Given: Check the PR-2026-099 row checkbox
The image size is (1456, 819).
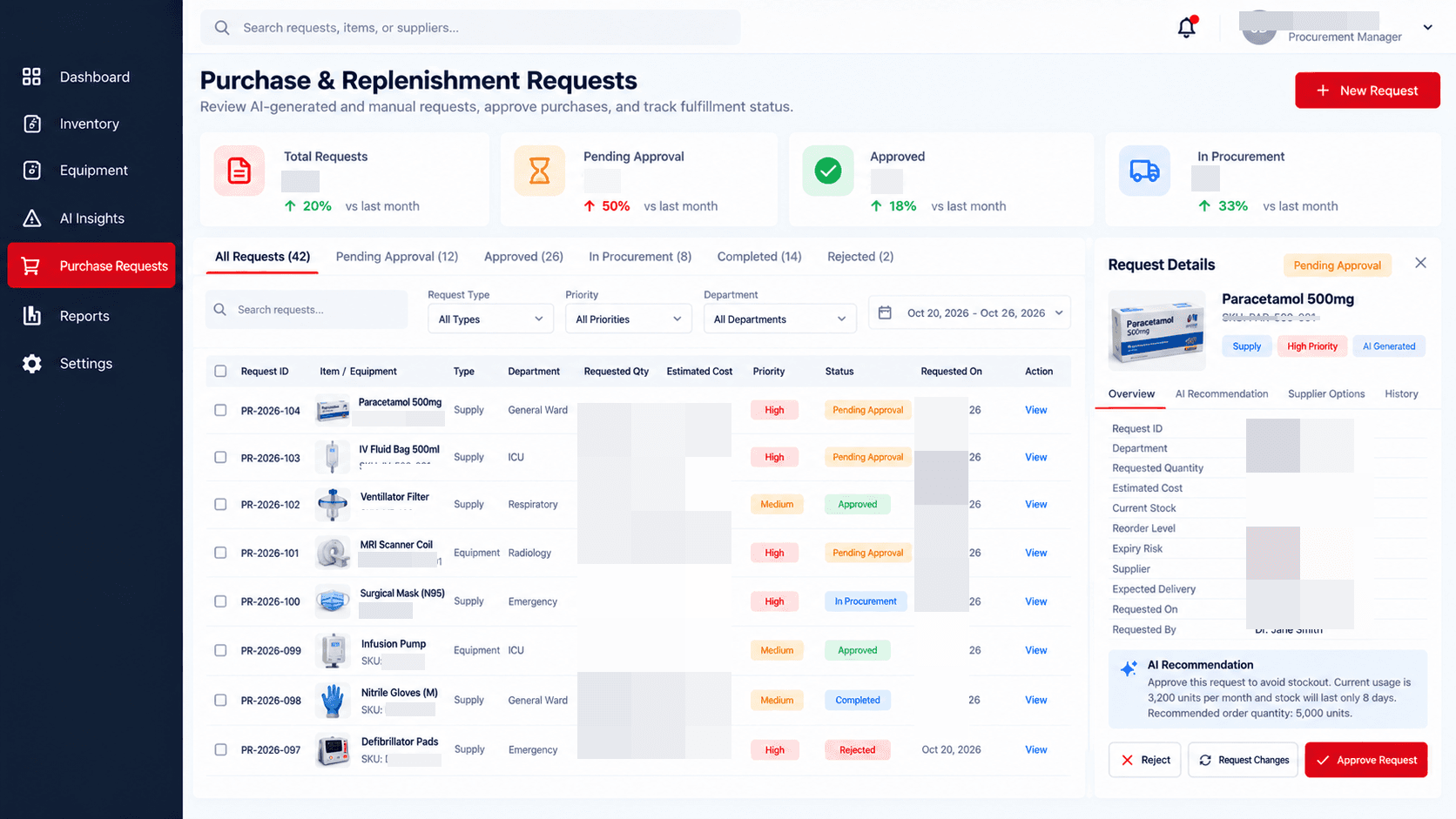Looking at the screenshot, I should pos(220,650).
